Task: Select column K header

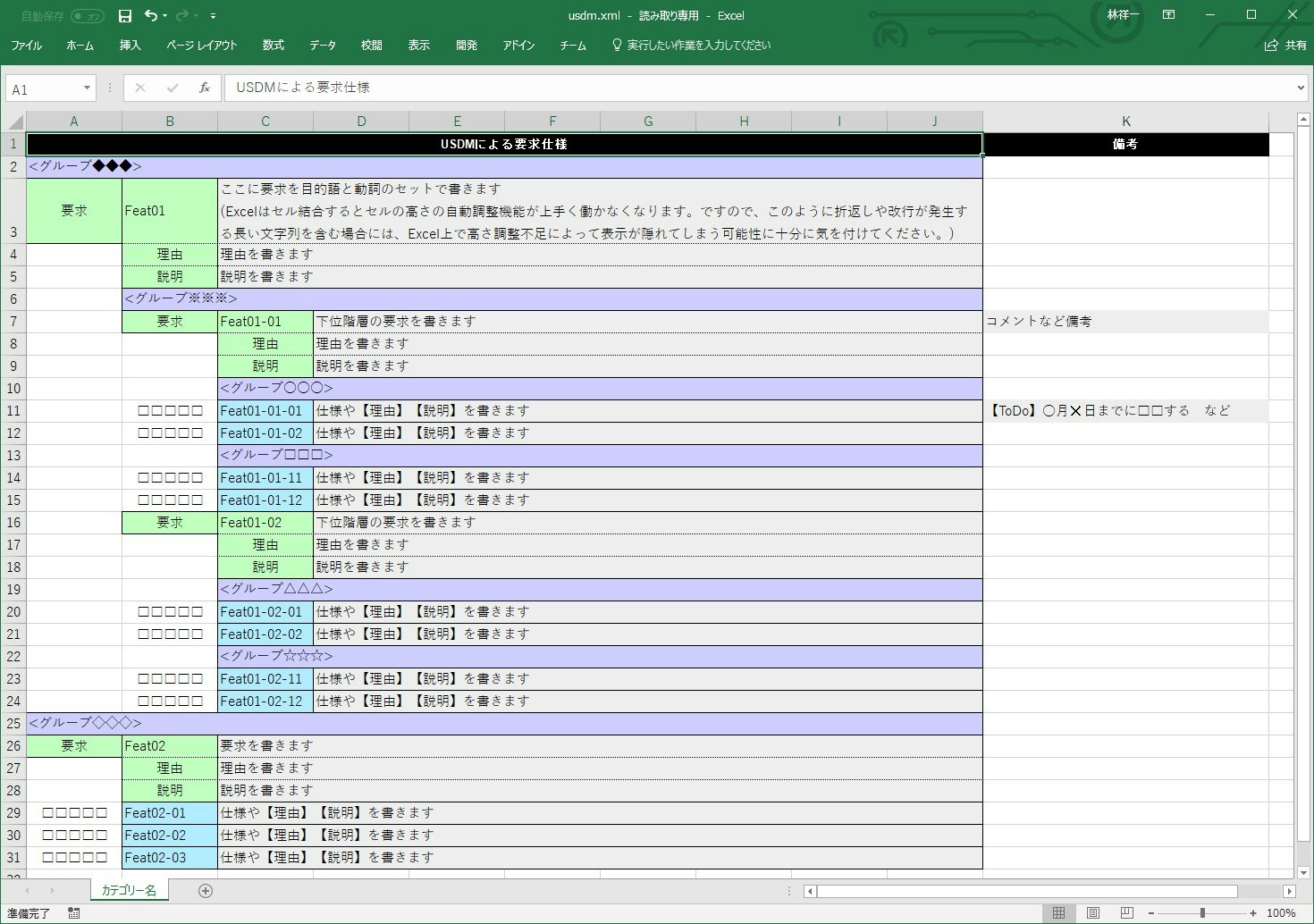Action: click(1125, 122)
